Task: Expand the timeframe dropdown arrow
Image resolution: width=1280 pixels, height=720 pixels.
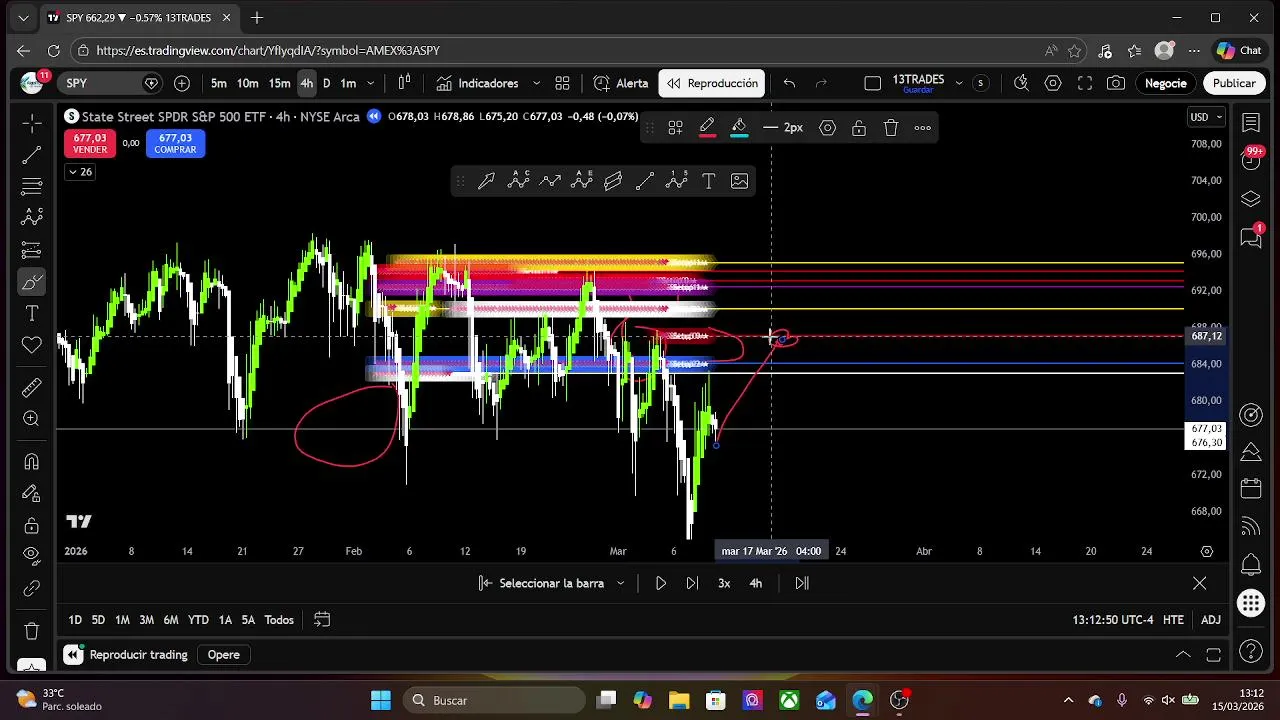Action: (x=371, y=83)
